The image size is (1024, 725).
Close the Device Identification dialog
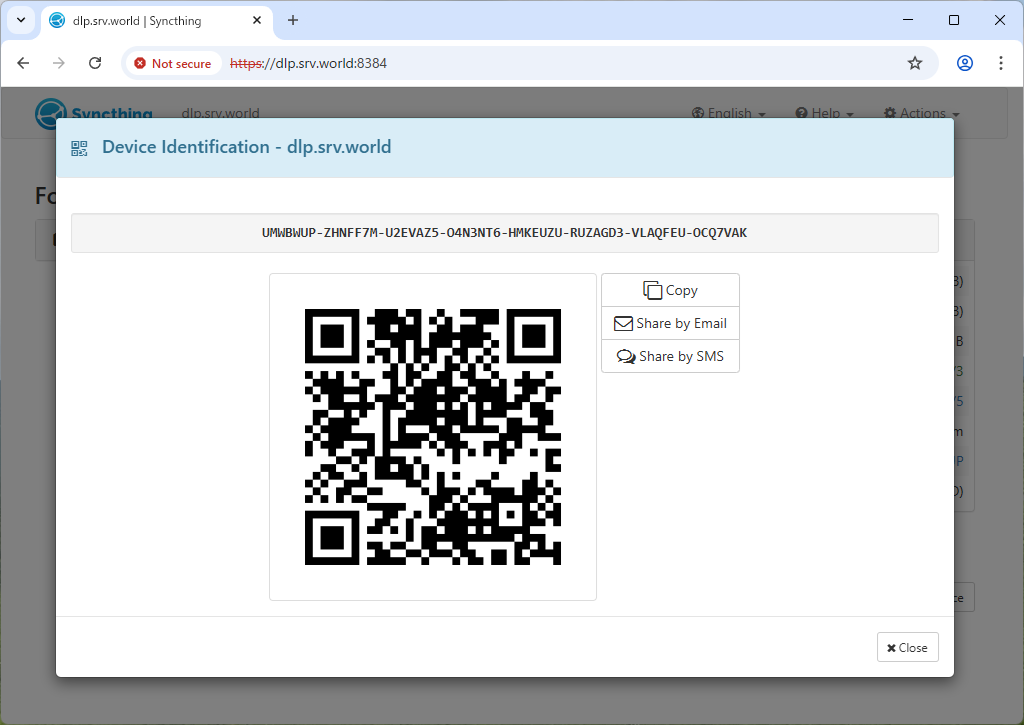pos(907,647)
